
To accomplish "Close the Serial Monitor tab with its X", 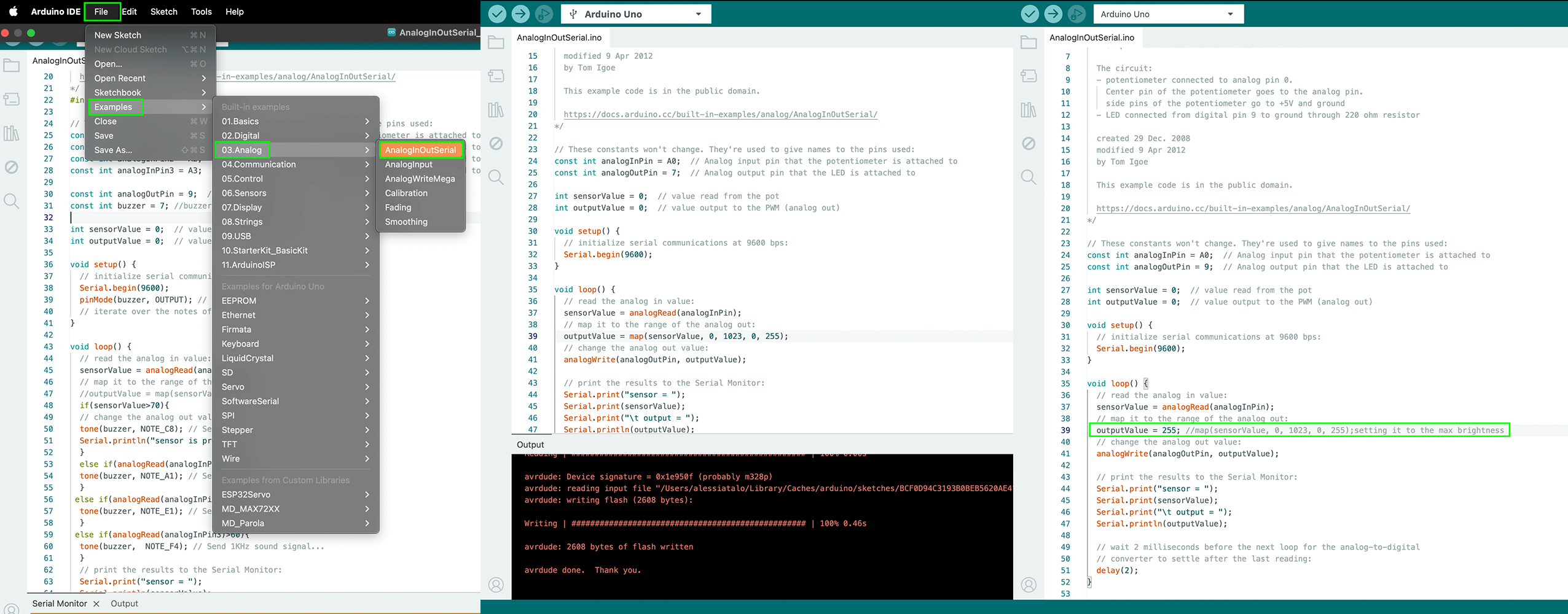I will [96, 604].
